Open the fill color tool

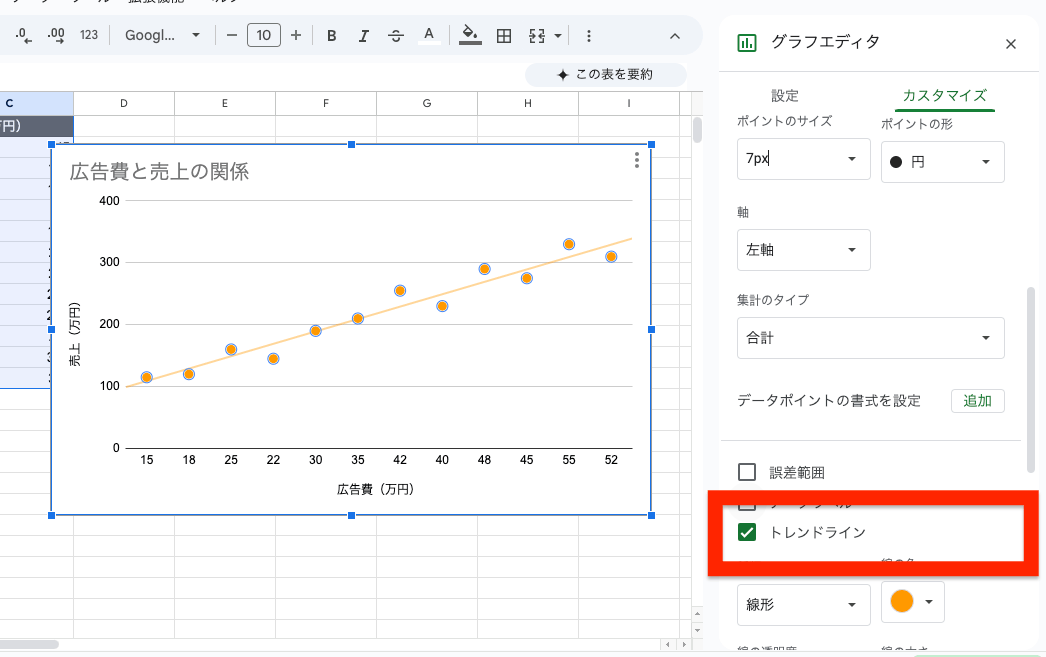[470, 35]
